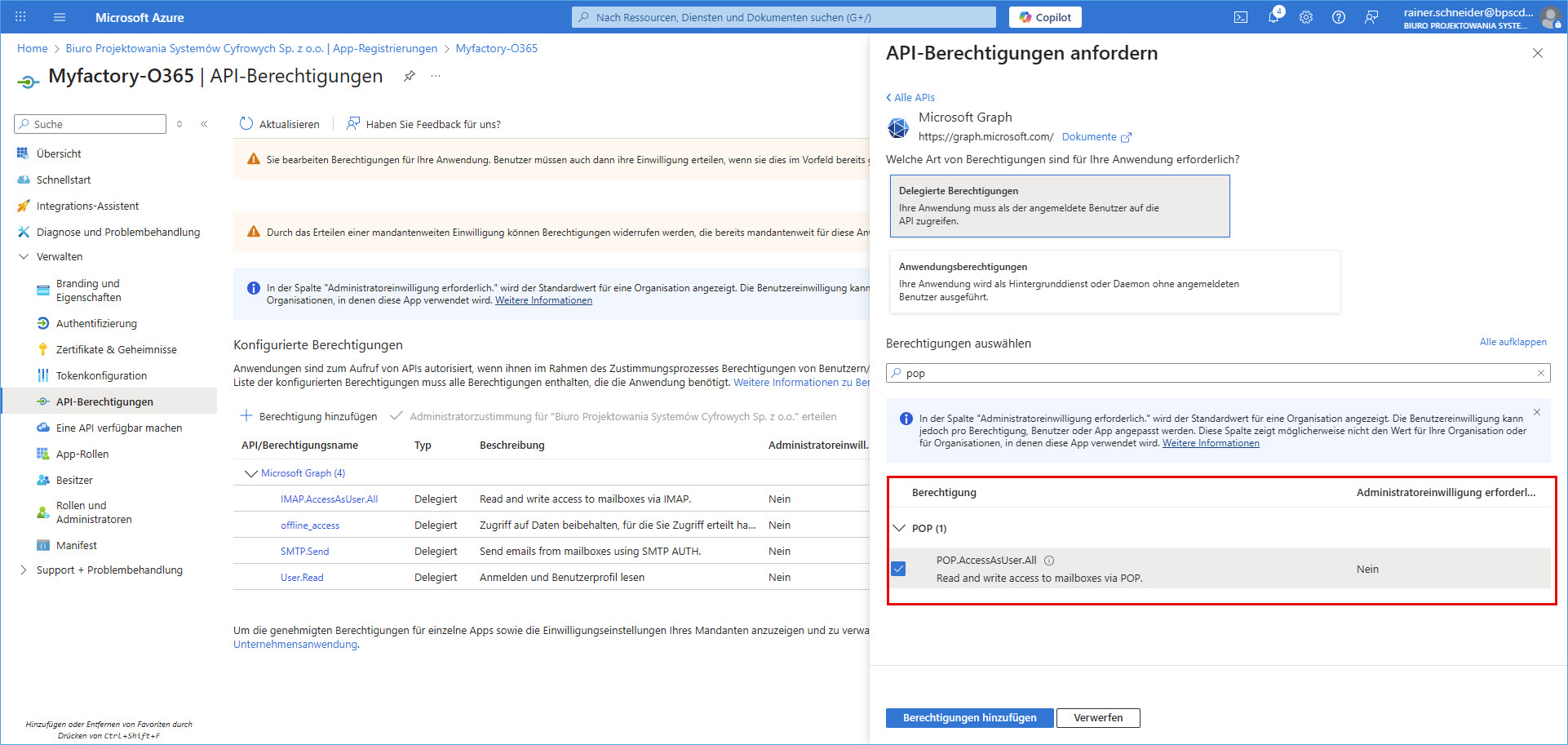1568x745 pixels.
Task: Clear the pop search text
Action: [1541, 373]
